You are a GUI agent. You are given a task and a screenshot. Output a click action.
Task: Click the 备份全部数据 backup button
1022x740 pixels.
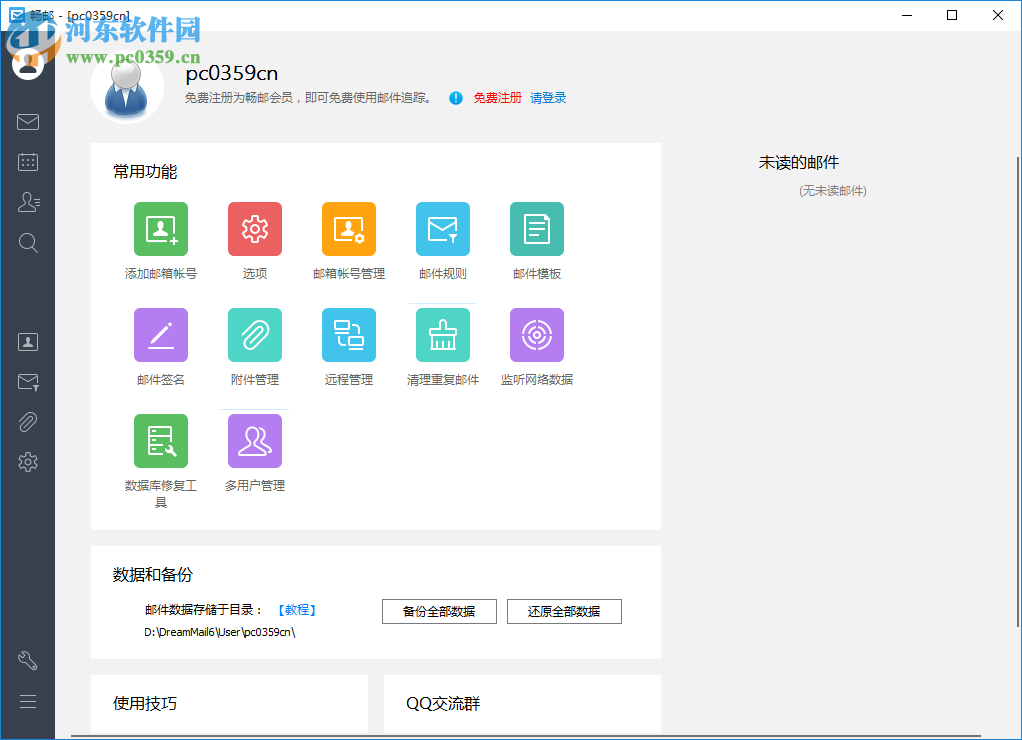(438, 611)
